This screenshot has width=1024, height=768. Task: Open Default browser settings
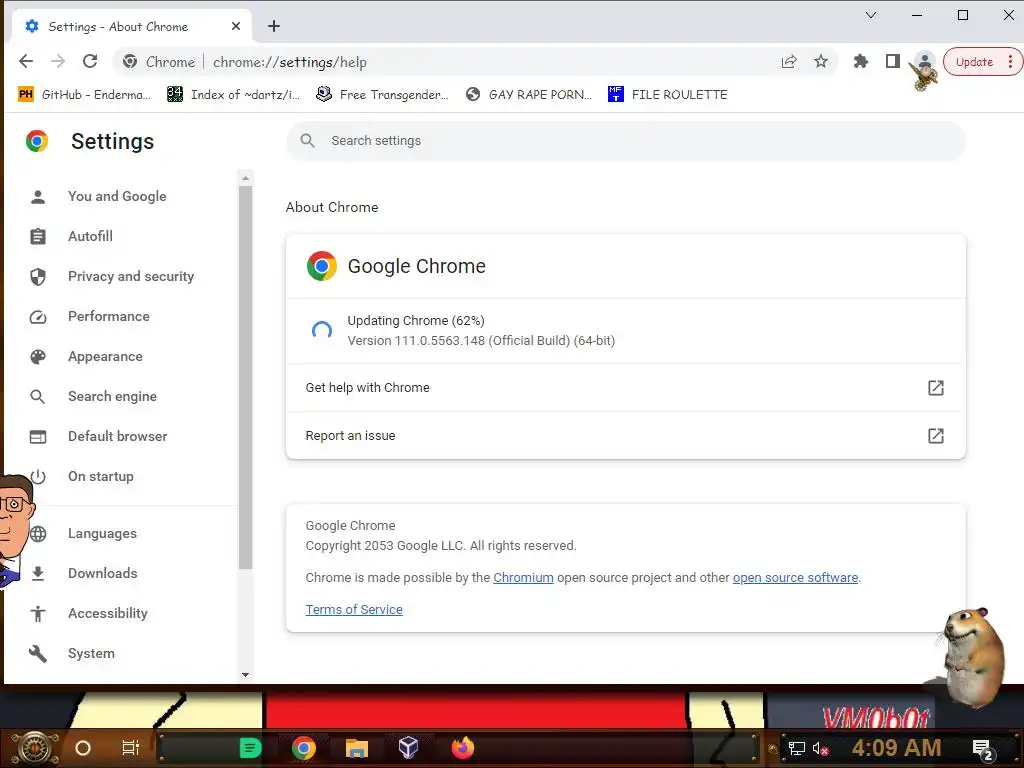pyautogui.click(x=118, y=436)
